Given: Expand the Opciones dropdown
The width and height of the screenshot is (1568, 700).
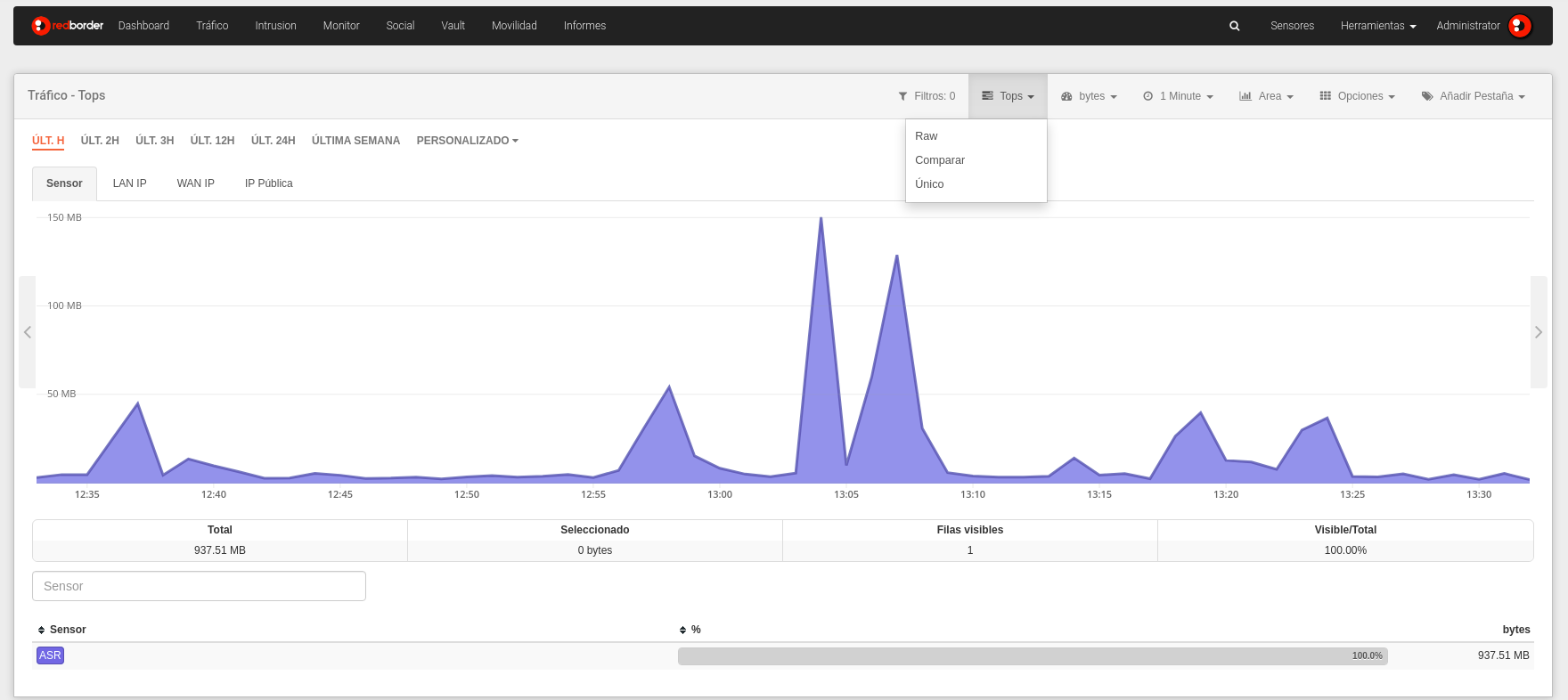Looking at the screenshot, I should pyautogui.click(x=1357, y=96).
